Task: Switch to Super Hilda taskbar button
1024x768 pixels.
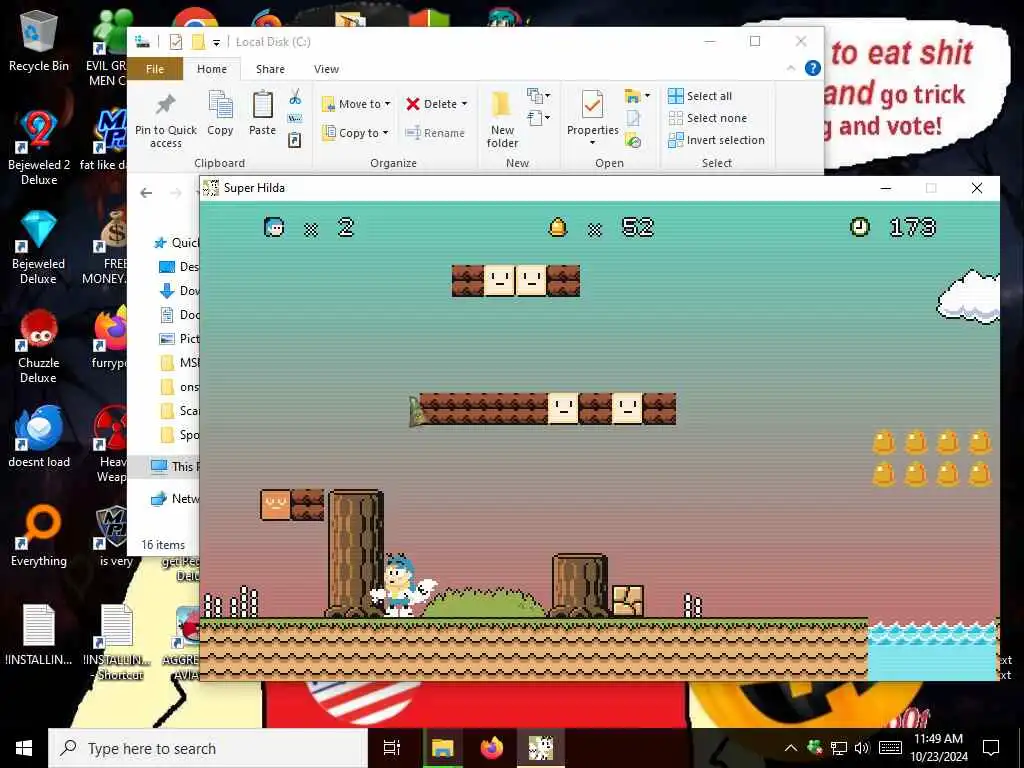Action: (541, 748)
